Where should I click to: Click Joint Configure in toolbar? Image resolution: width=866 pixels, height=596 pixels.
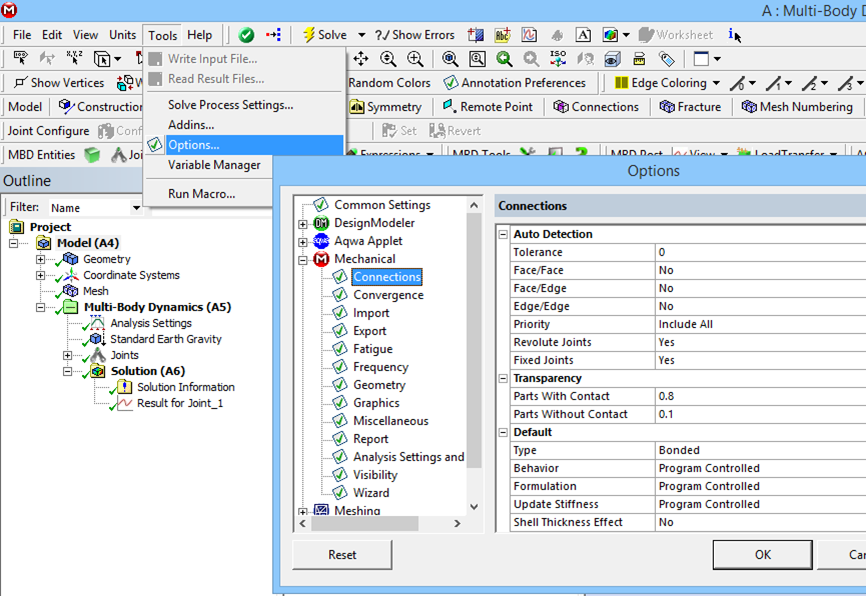(48, 131)
